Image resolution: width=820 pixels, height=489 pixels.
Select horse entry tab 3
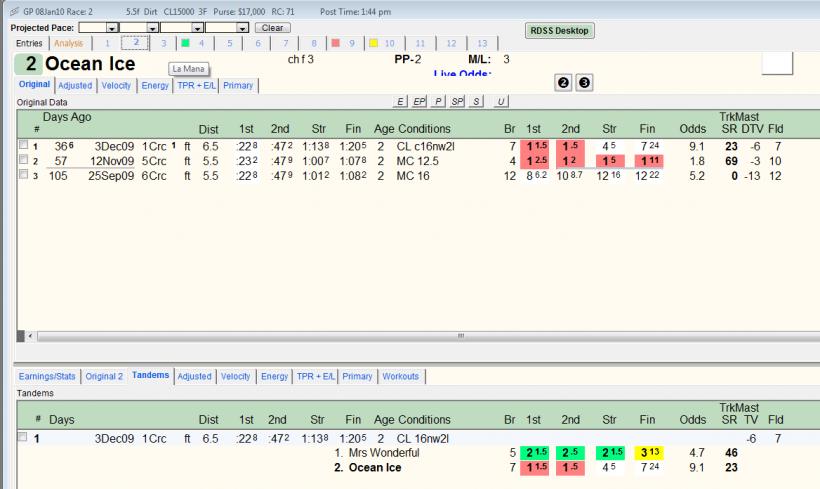(164, 43)
